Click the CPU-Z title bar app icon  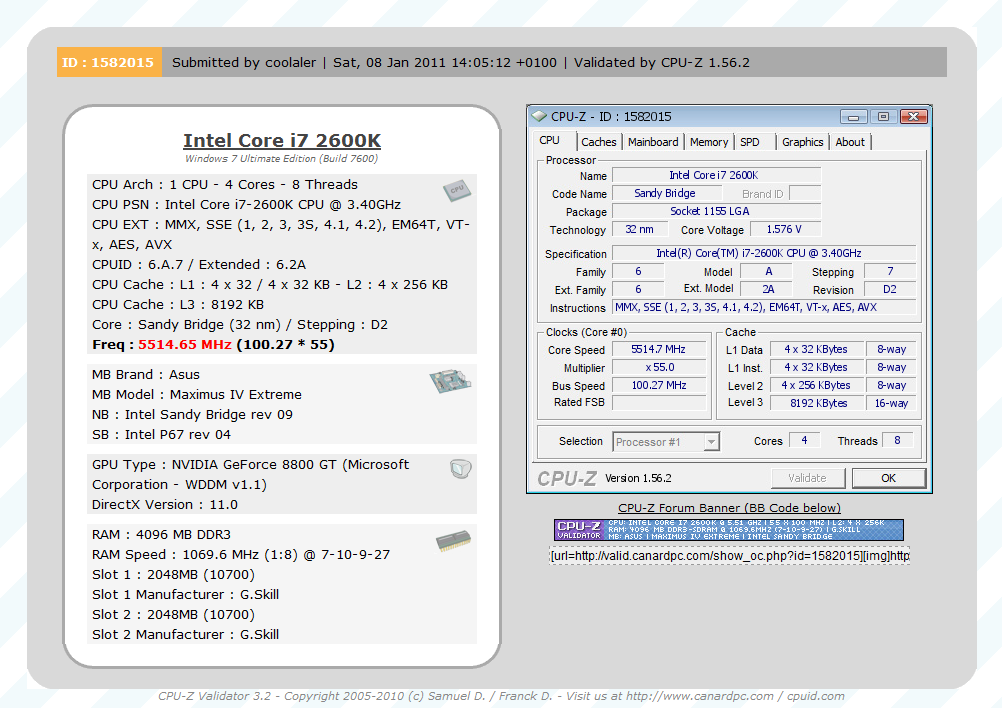coord(539,116)
